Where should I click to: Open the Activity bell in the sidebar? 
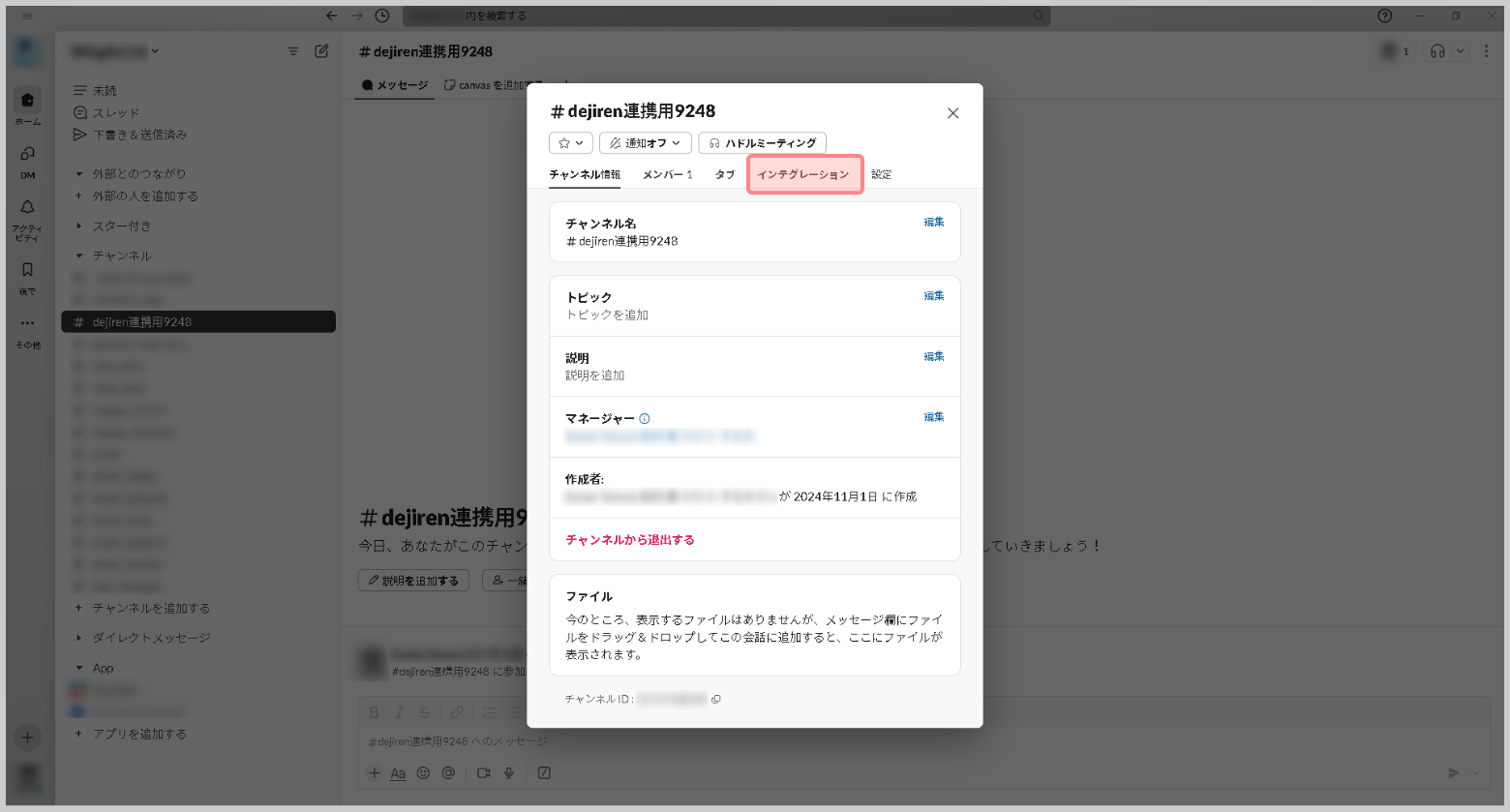click(27, 220)
